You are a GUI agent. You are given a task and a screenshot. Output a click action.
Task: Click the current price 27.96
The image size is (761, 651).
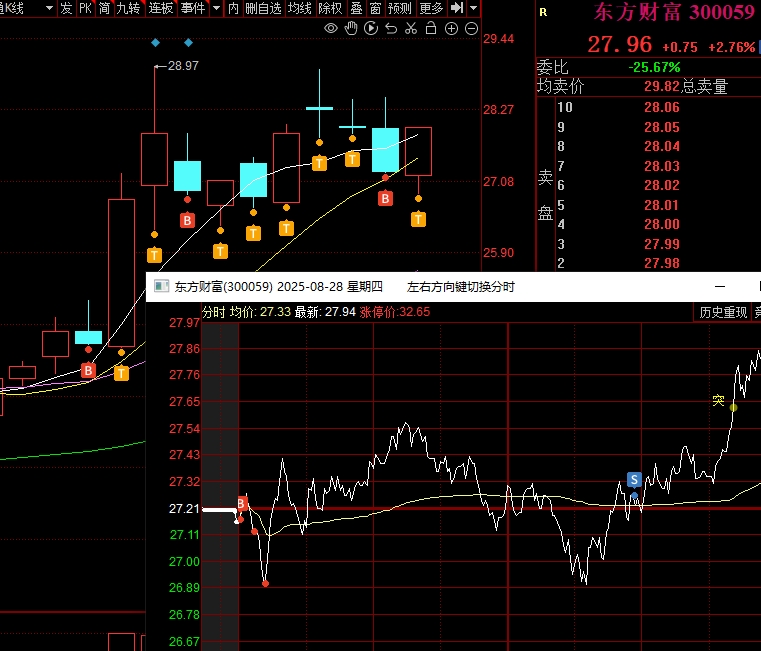[619, 45]
